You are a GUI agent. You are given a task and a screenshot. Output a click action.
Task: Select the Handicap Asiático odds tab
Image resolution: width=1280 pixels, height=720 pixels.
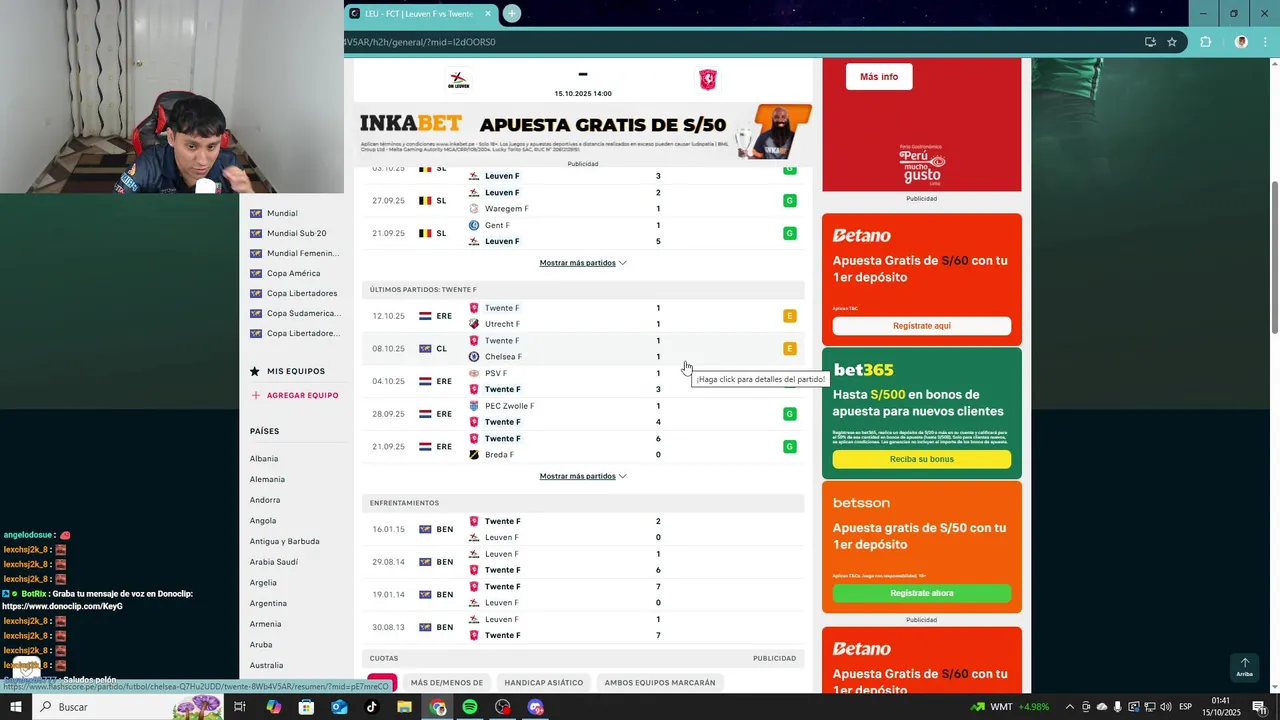(x=544, y=683)
